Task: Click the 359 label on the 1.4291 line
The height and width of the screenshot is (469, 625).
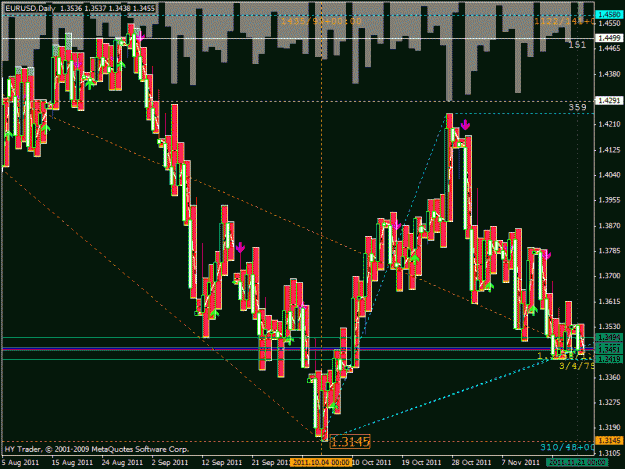Action: click(578, 107)
